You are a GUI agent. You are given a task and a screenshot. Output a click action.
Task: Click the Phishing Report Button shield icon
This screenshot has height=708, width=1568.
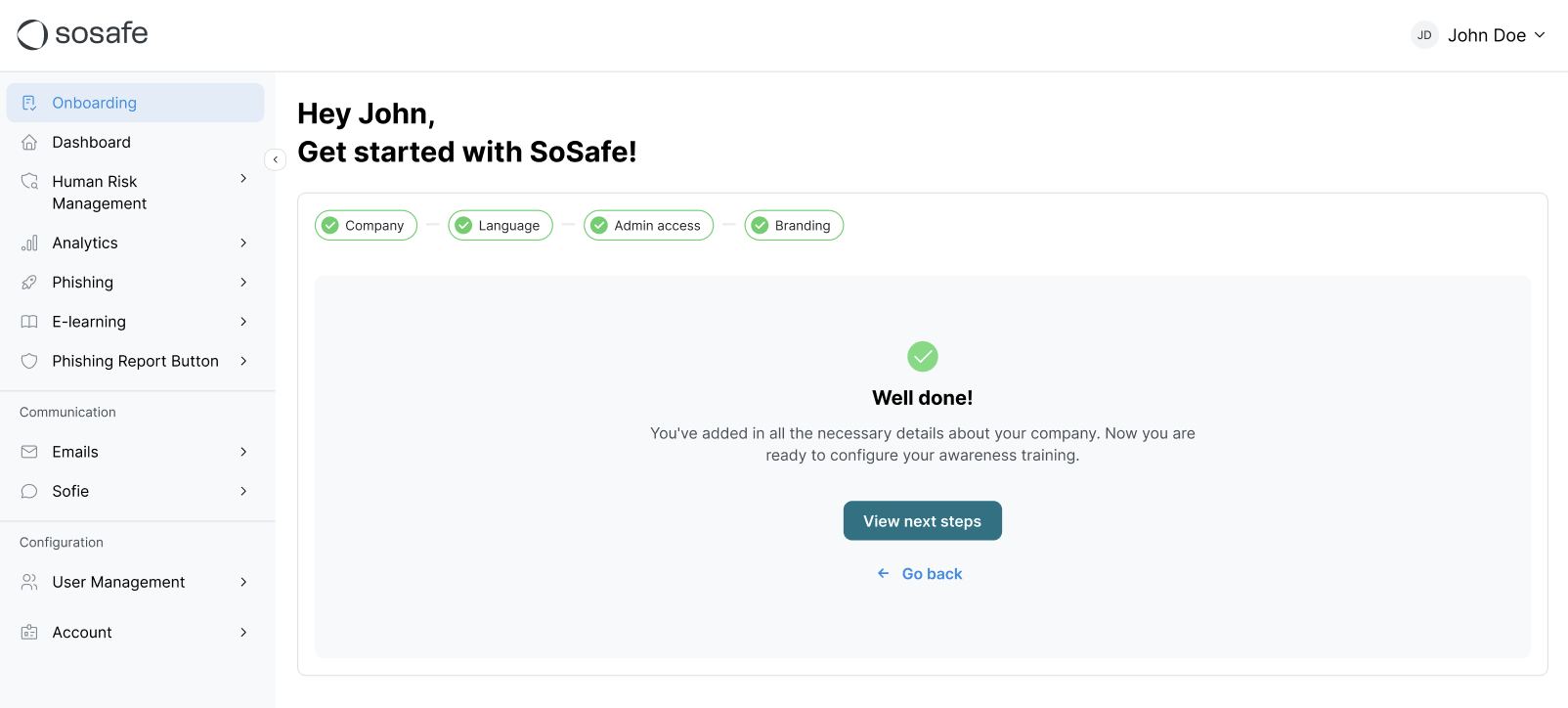(29, 361)
